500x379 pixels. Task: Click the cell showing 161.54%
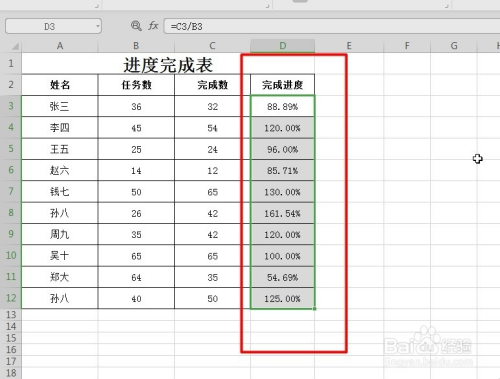[x=282, y=213]
